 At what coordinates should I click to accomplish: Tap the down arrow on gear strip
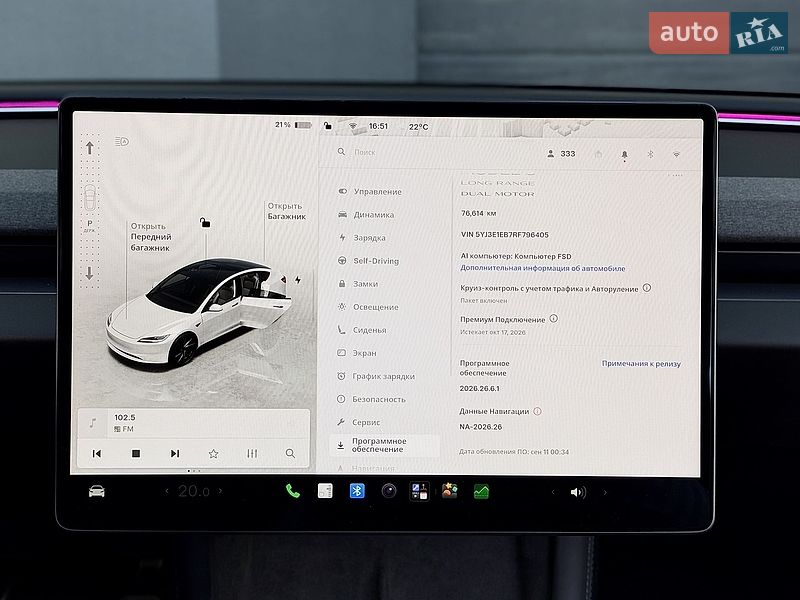click(90, 273)
